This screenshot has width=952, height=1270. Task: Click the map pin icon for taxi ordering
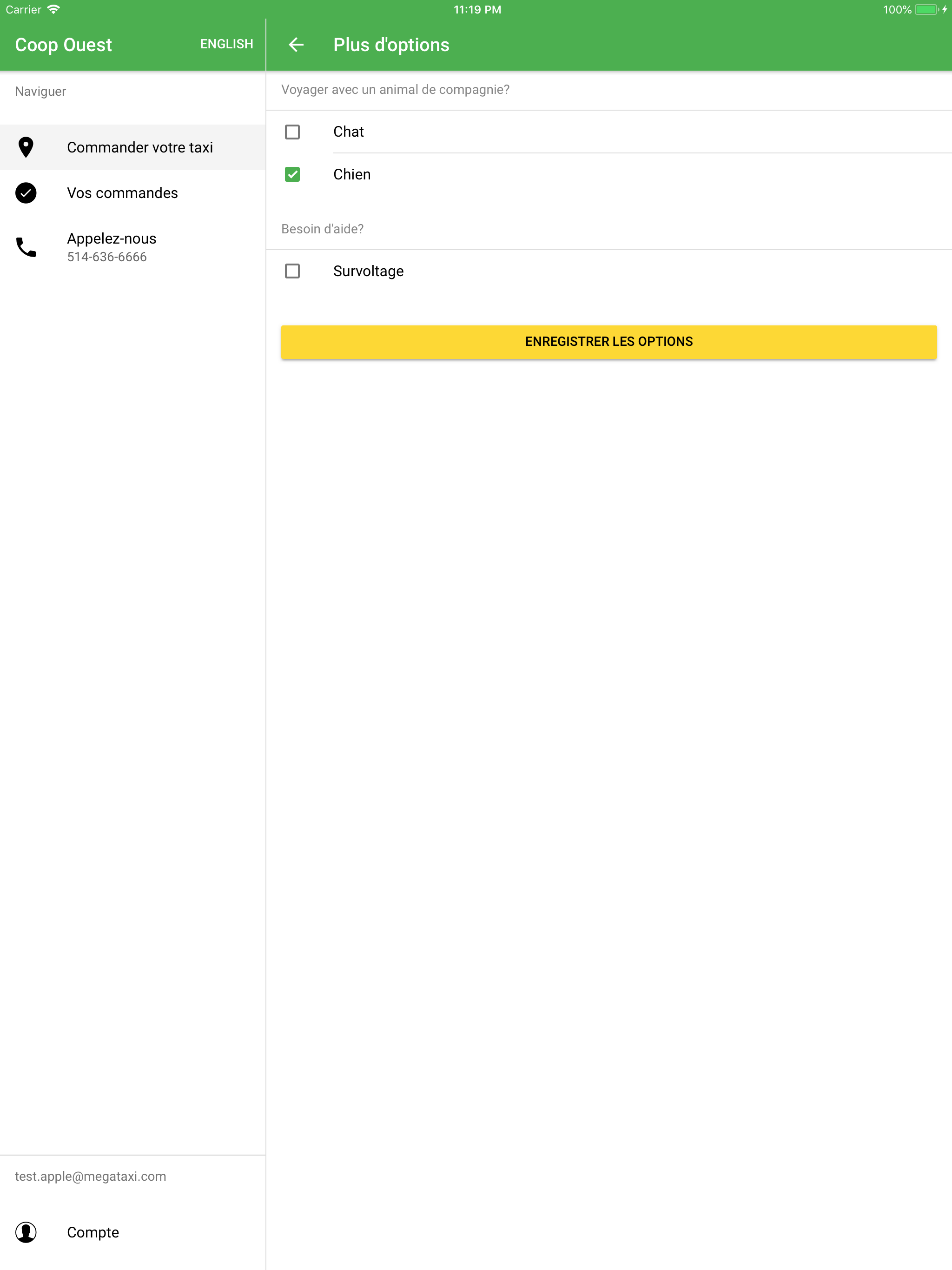tap(26, 147)
